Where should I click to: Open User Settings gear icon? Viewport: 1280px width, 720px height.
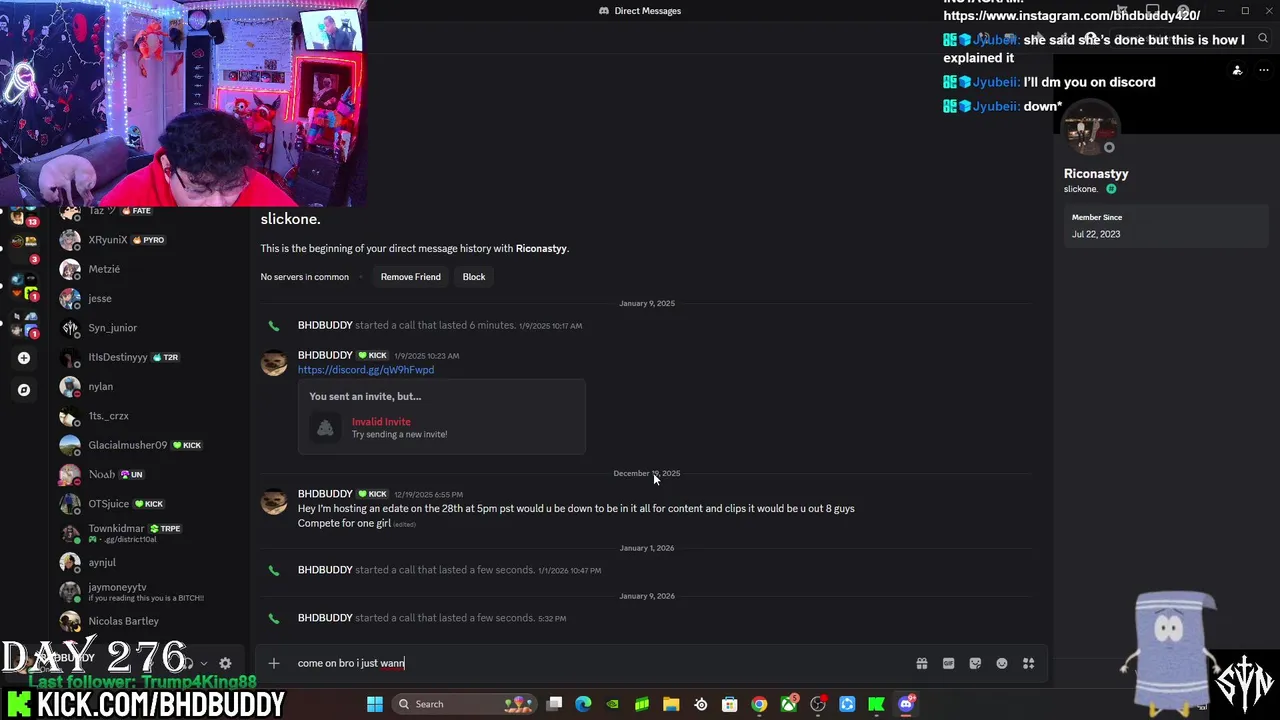click(225, 663)
